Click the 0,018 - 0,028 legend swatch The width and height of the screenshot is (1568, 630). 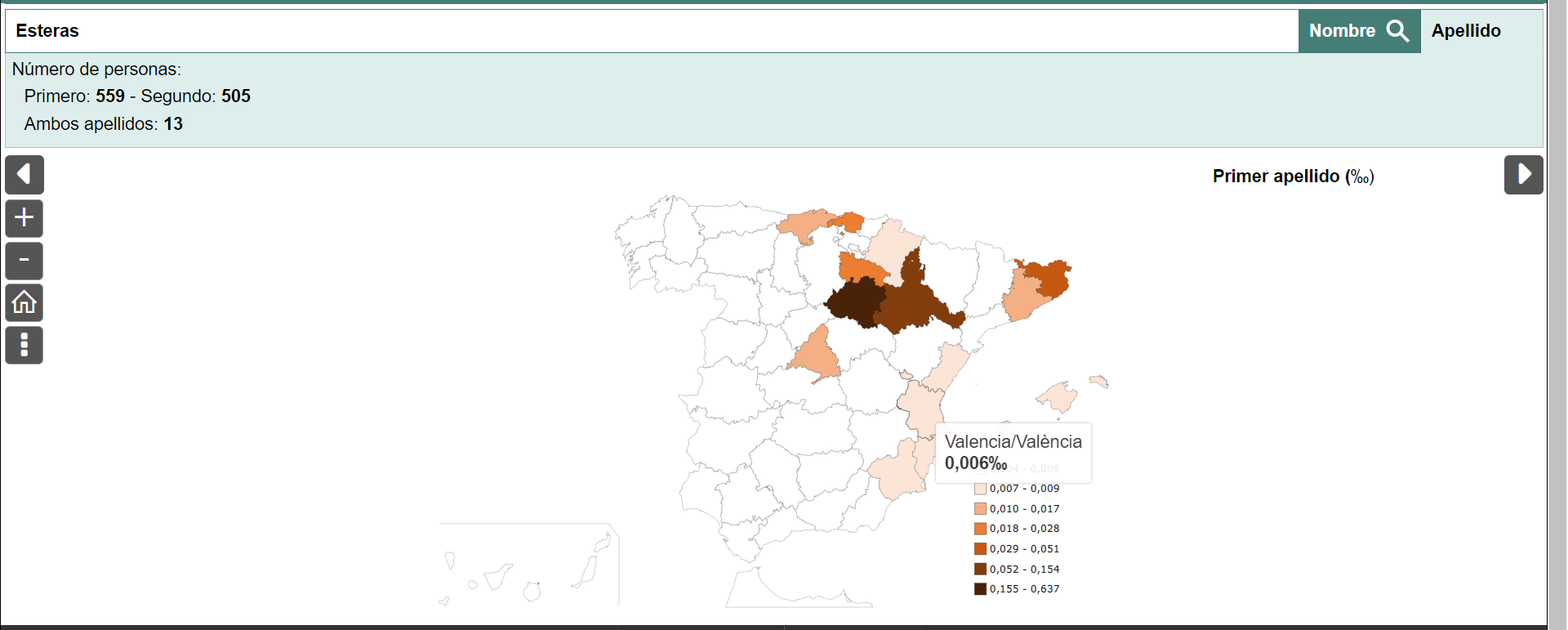(980, 529)
